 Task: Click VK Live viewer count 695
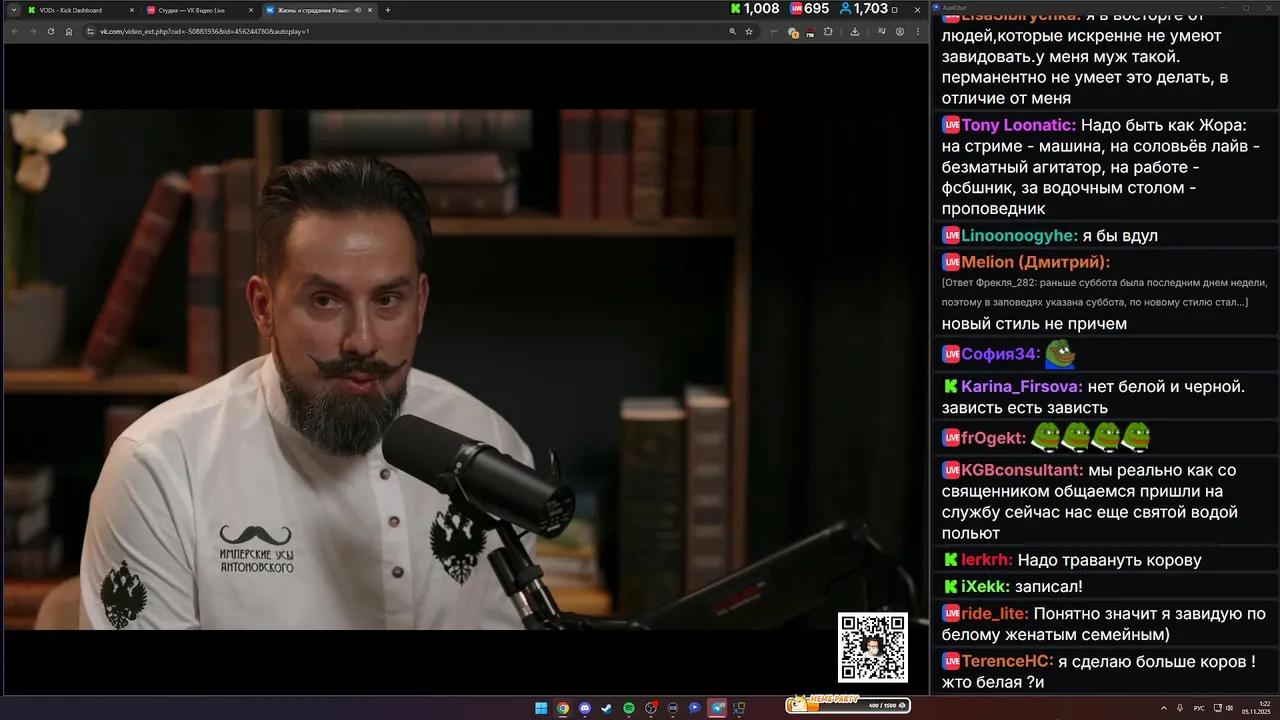(809, 8)
